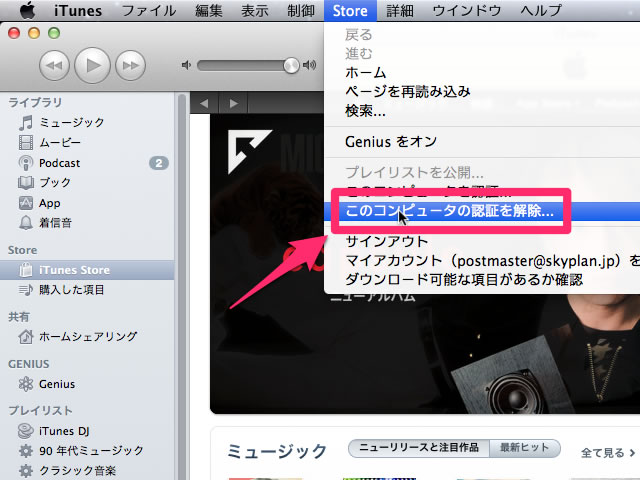Choose Genius をオン from the Store menu
The image size is (640, 480).
pos(482,142)
